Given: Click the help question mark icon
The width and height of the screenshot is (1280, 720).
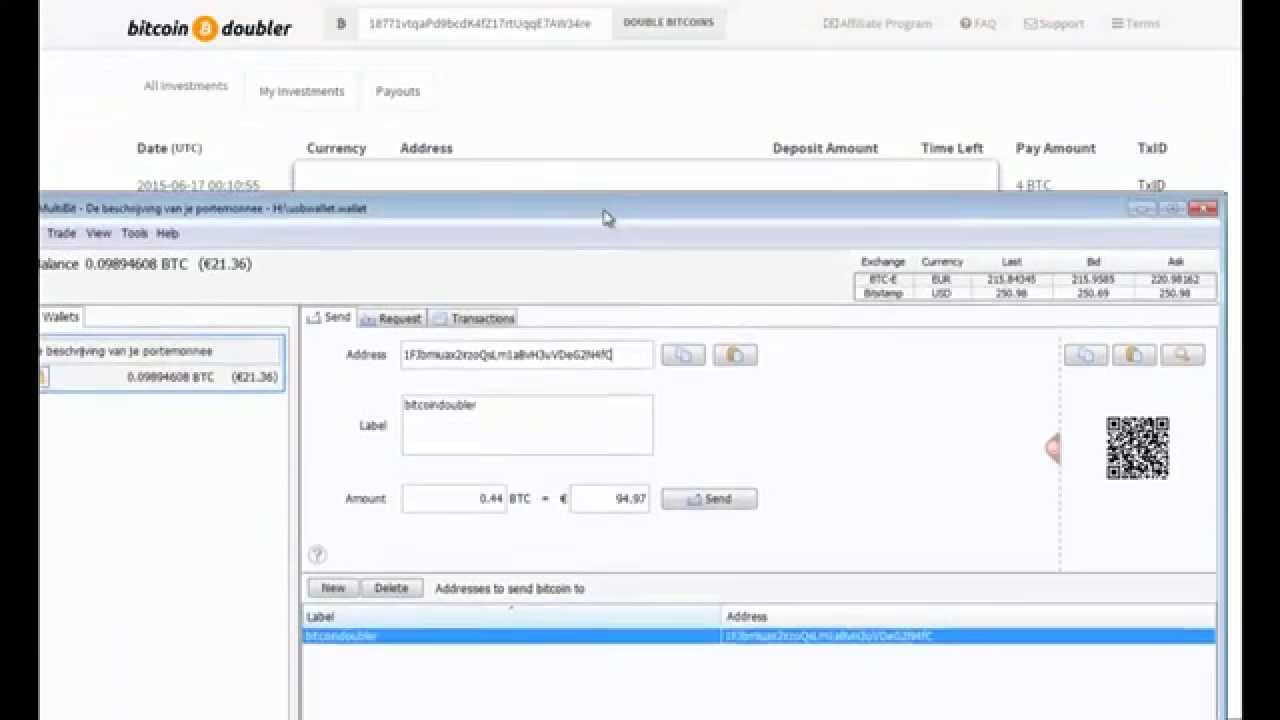Looking at the screenshot, I should pyautogui.click(x=317, y=555).
